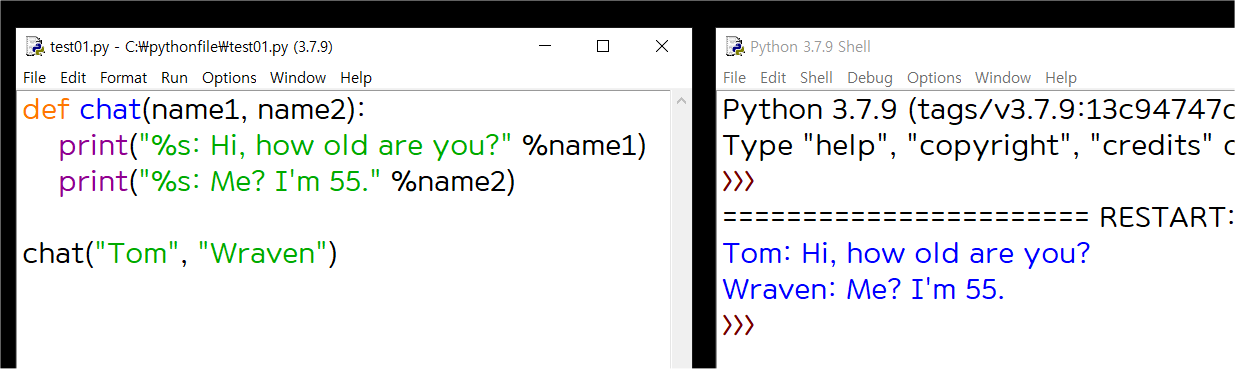Click the chat function name in def line
The width and height of the screenshot is (1235, 369).
point(109,109)
